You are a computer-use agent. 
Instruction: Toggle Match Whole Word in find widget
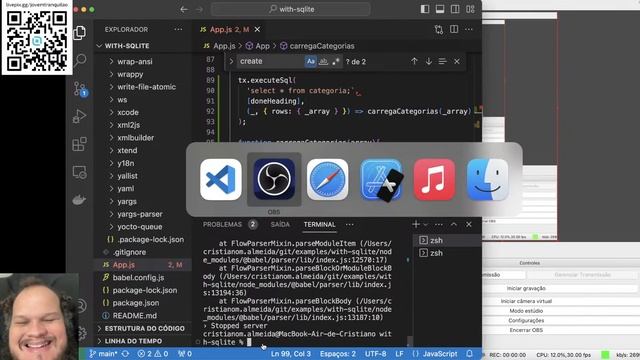[x=323, y=61]
